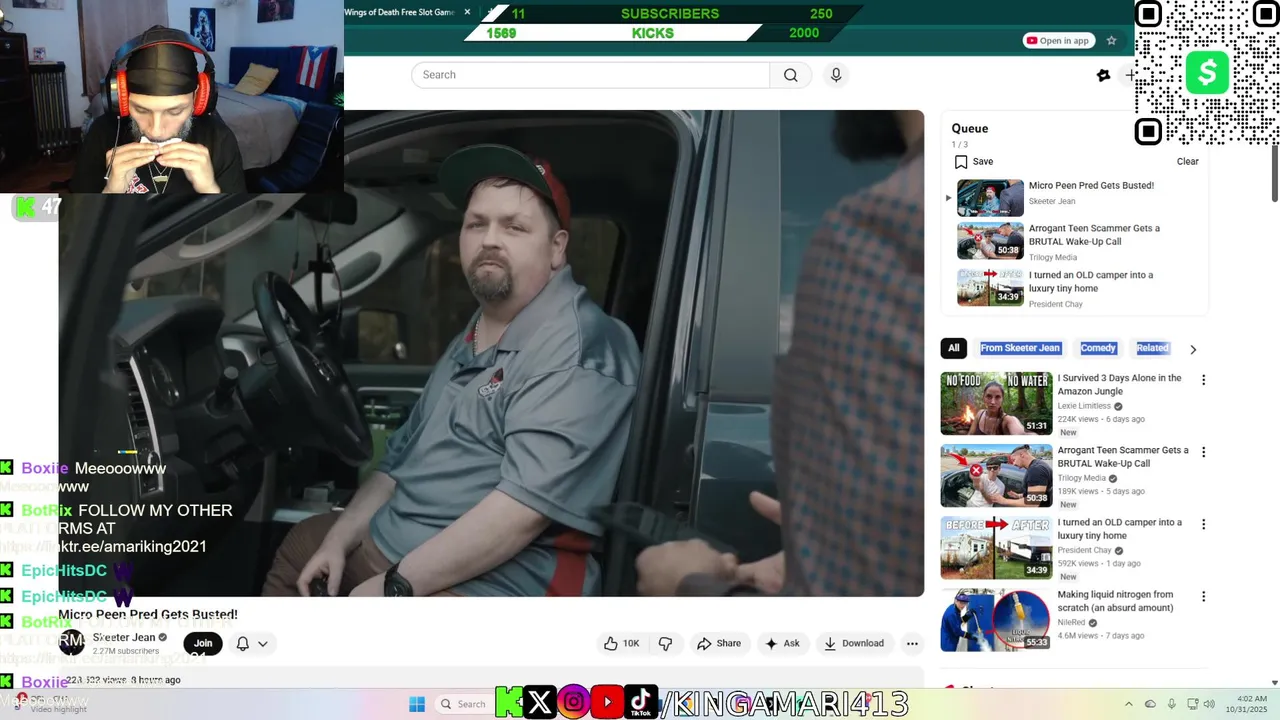
Task: Open the Windows taskbar Search box
Action: 464,704
